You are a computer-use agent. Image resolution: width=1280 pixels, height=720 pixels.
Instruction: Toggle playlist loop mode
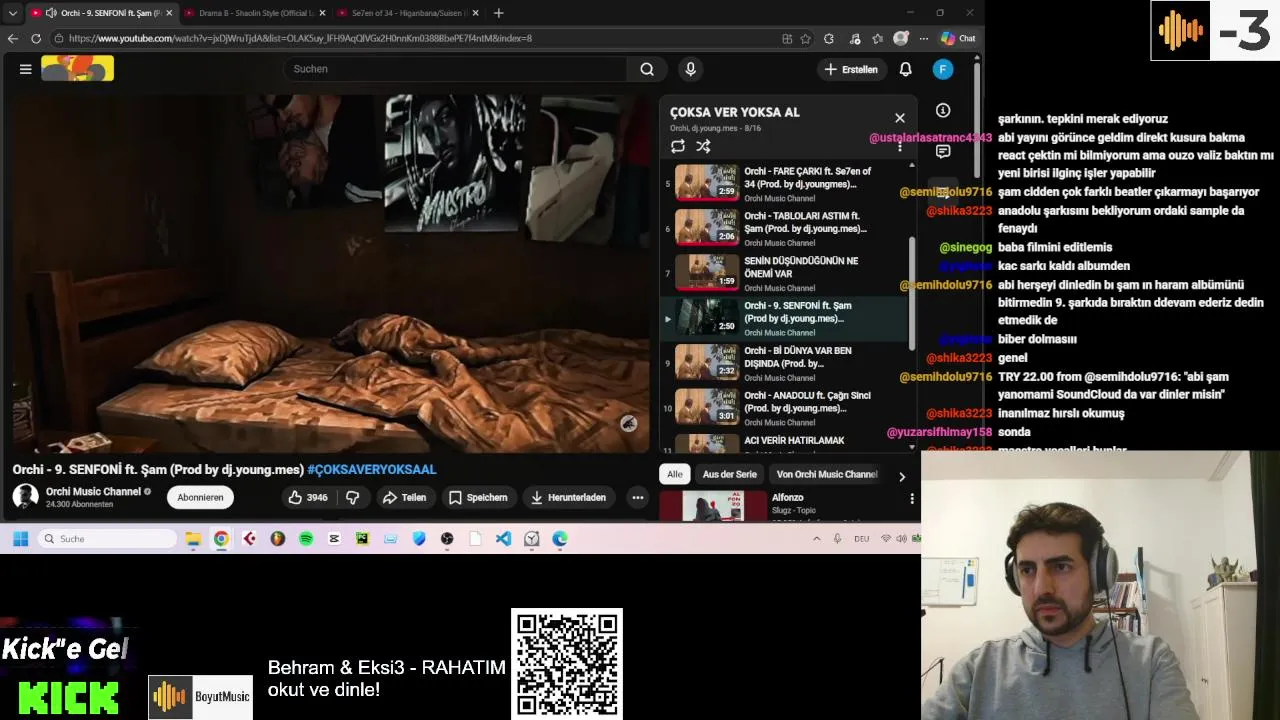(x=678, y=146)
